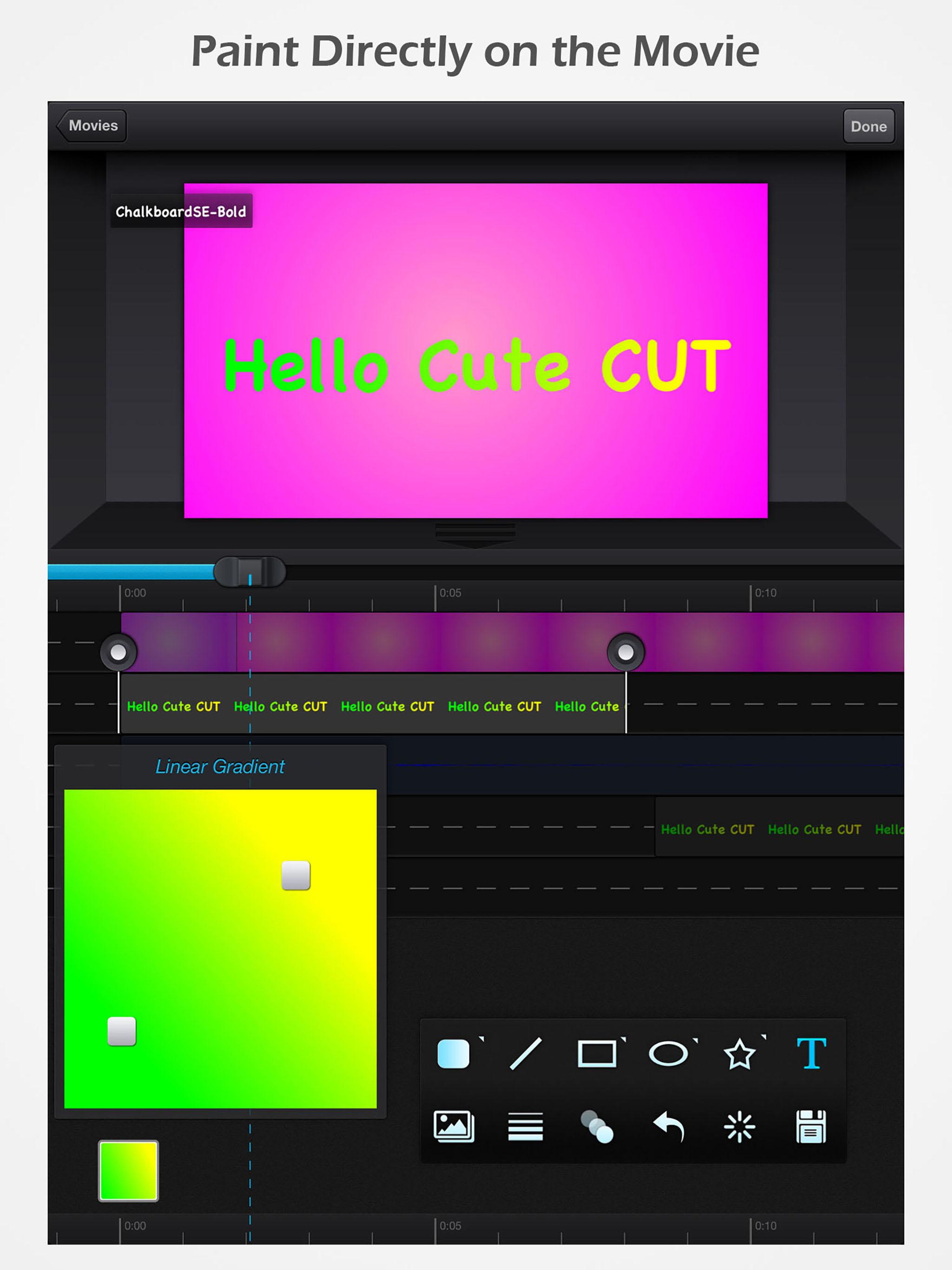
Task: Select the rounded rectangle drawing tool
Action: coord(454,1055)
